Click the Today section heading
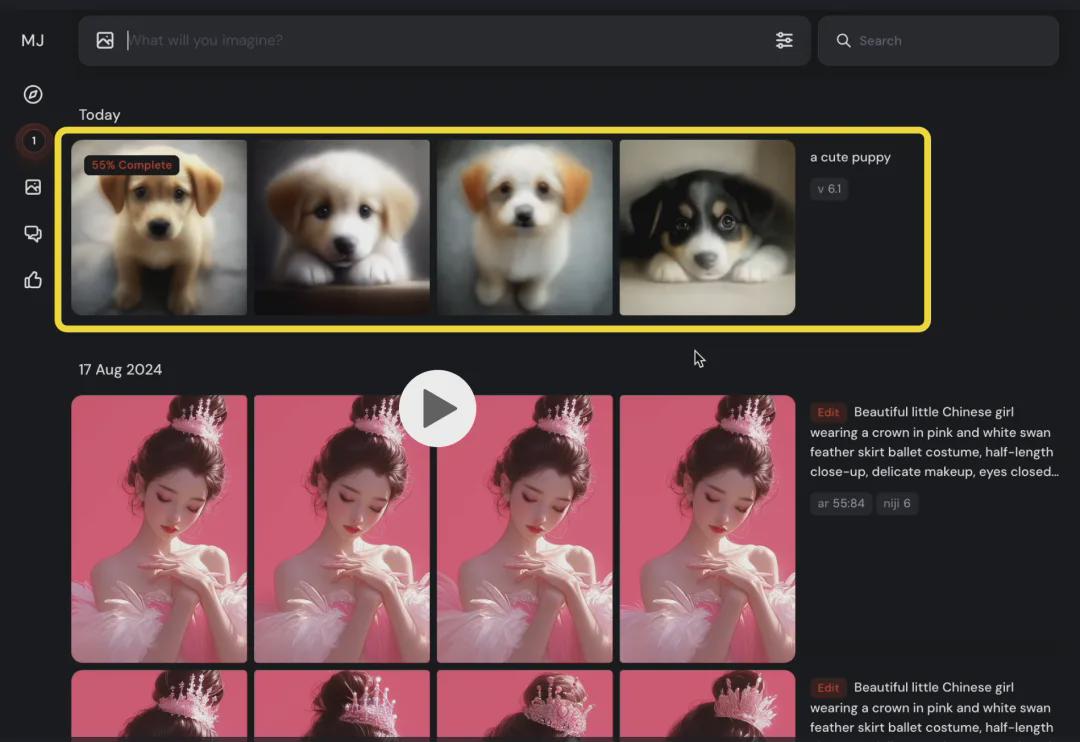Screen dimensions: 1080x742 (99, 115)
